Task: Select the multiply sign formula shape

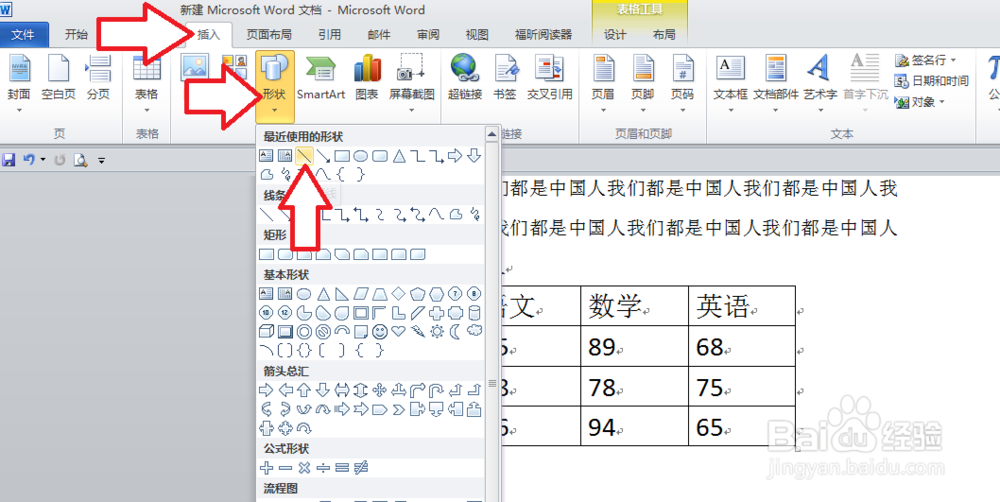Action: (304, 468)
